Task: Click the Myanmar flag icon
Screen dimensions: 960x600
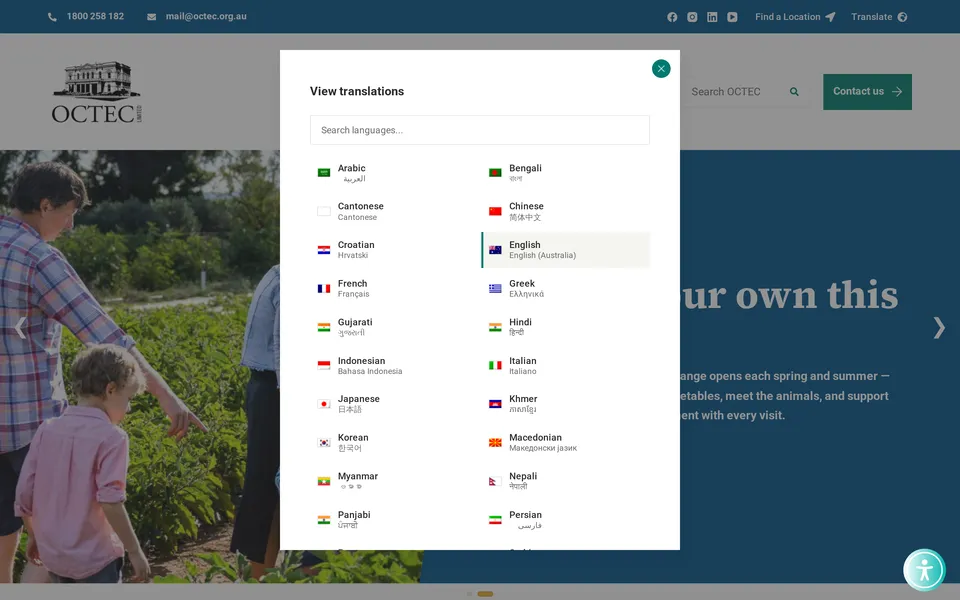Action: (x=324, y=481)
